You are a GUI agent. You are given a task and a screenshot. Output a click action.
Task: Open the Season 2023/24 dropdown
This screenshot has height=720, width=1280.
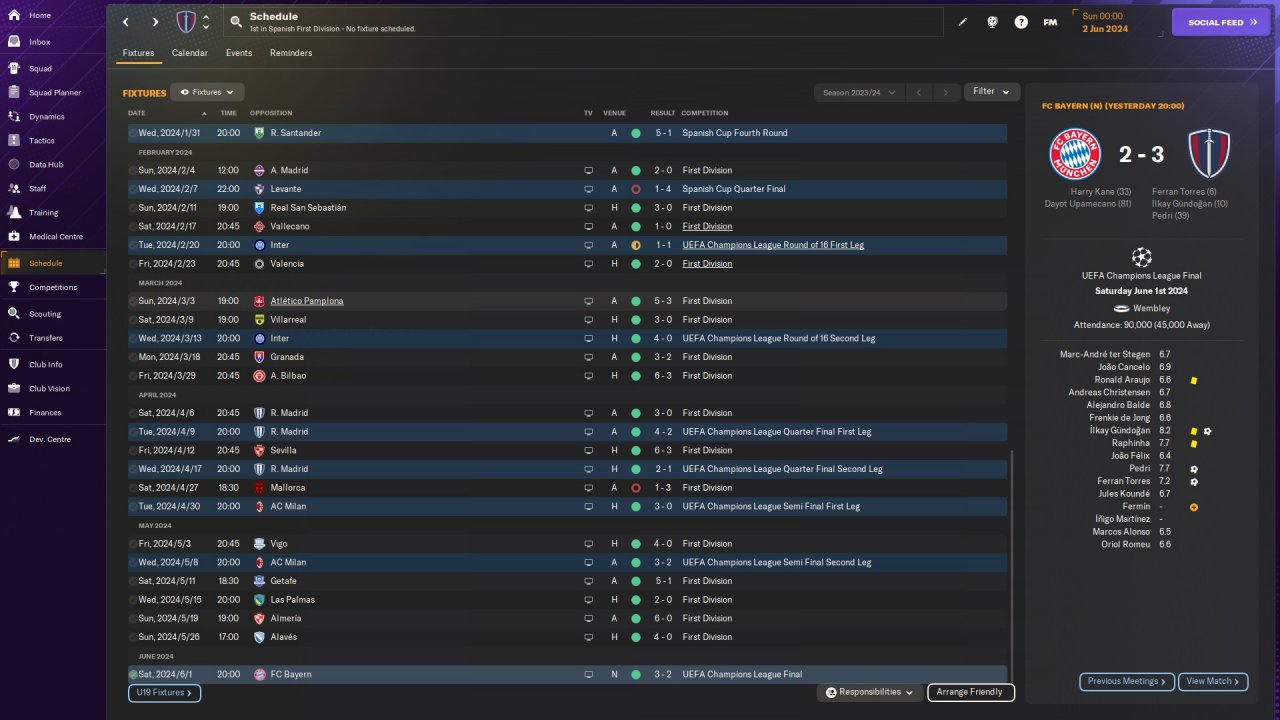tap(859, 92)
